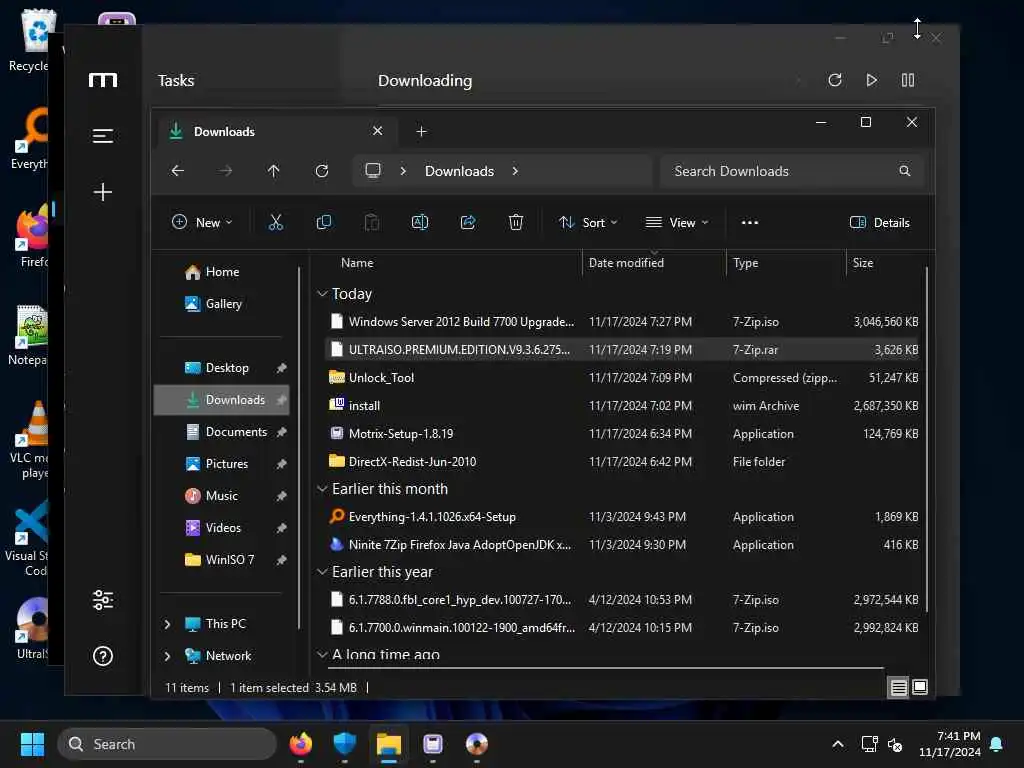Add a new task with Motrix plus icon
Screen dimensions: 1024x768
(x=103, y=192)
